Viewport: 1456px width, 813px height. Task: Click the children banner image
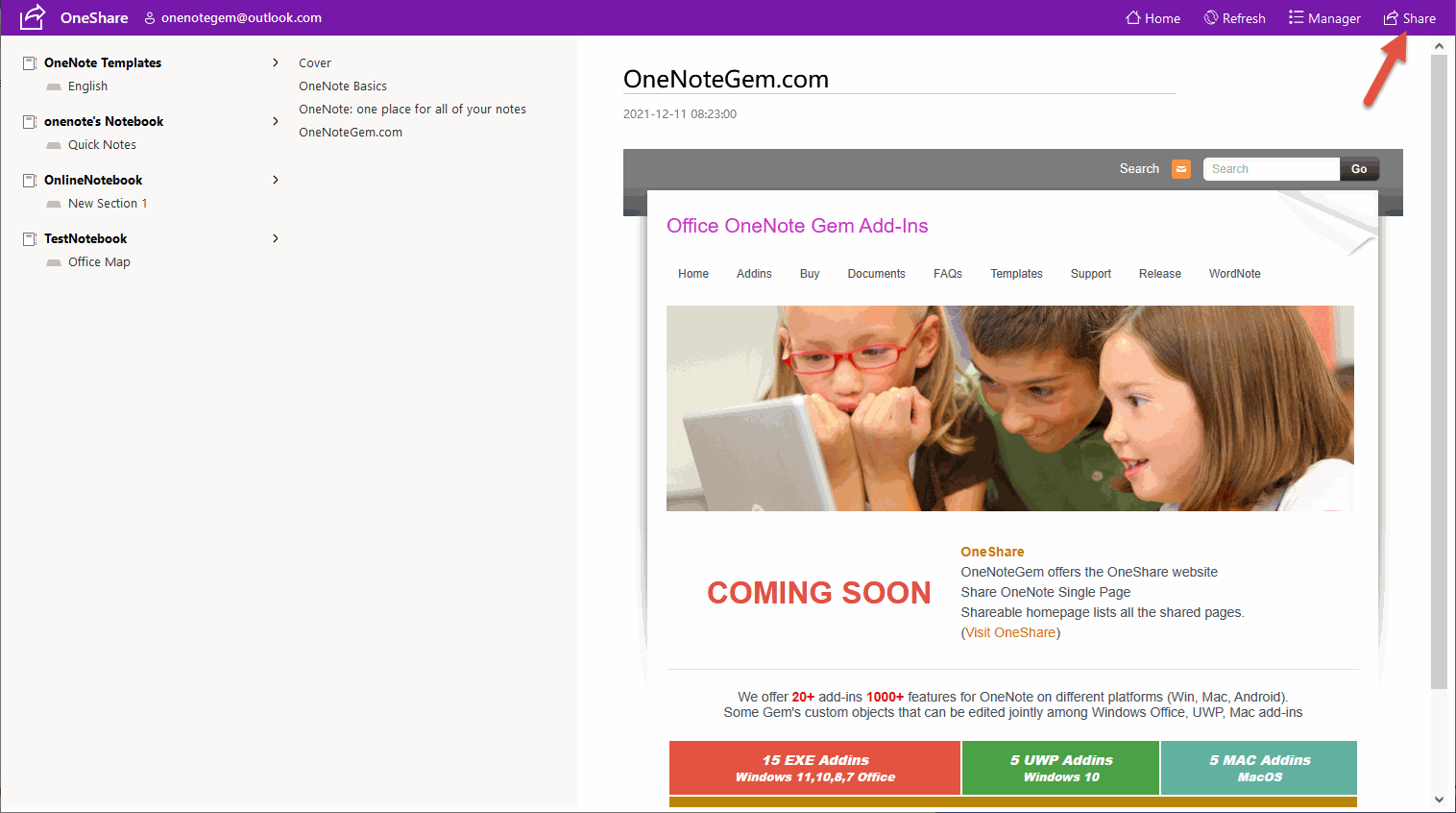(x=1010, y=408)
